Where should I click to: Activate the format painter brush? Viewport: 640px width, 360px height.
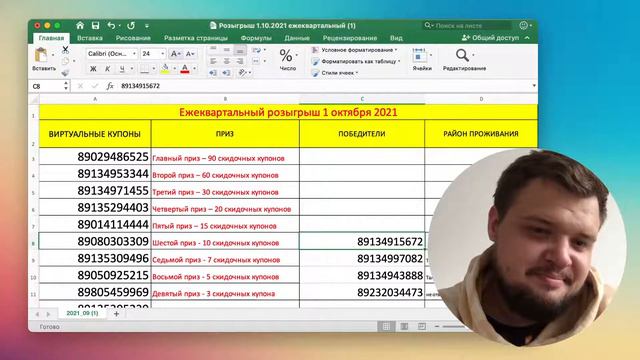tap(65, 73)
